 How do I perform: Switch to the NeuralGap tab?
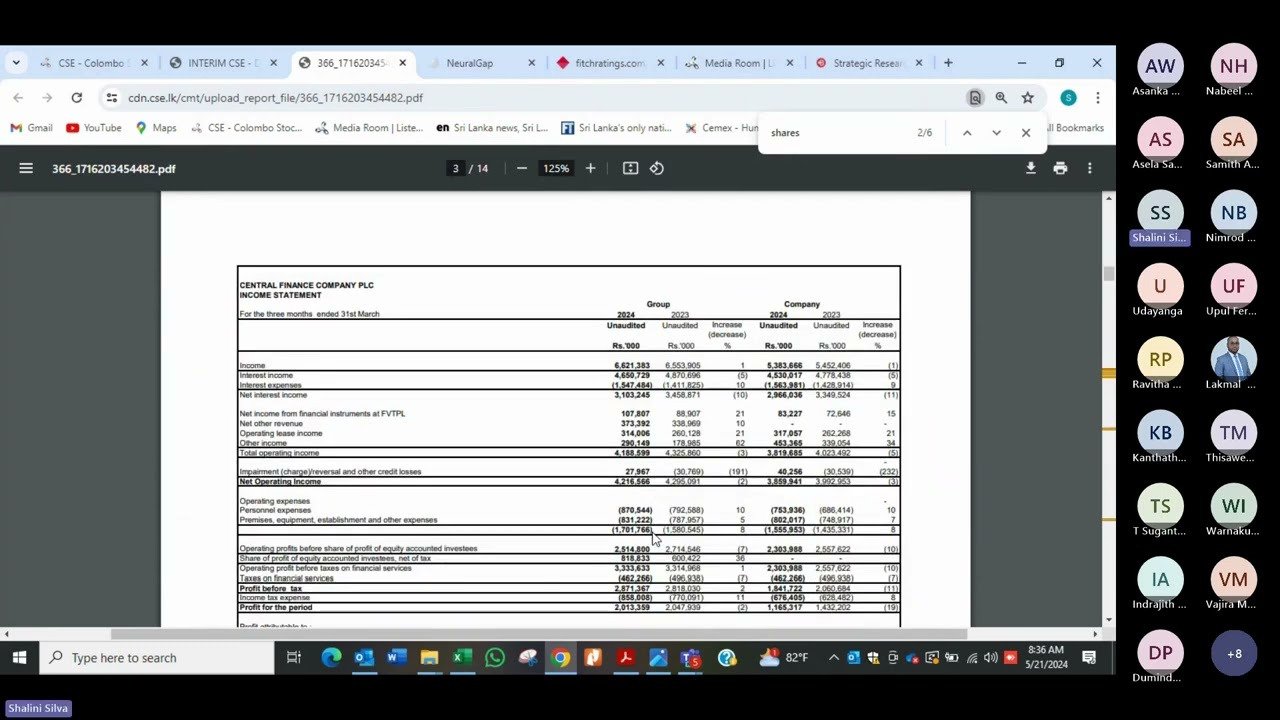(470, 61)
